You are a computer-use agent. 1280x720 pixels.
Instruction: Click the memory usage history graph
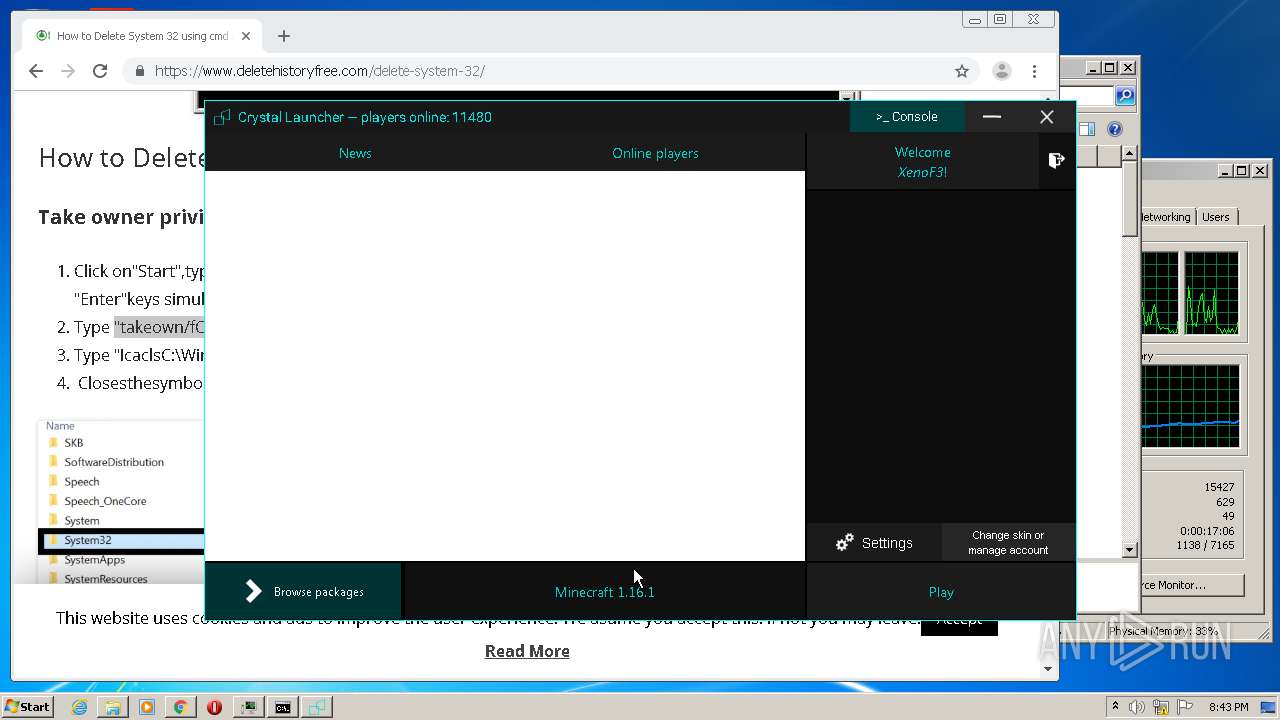coord(1190,406)
